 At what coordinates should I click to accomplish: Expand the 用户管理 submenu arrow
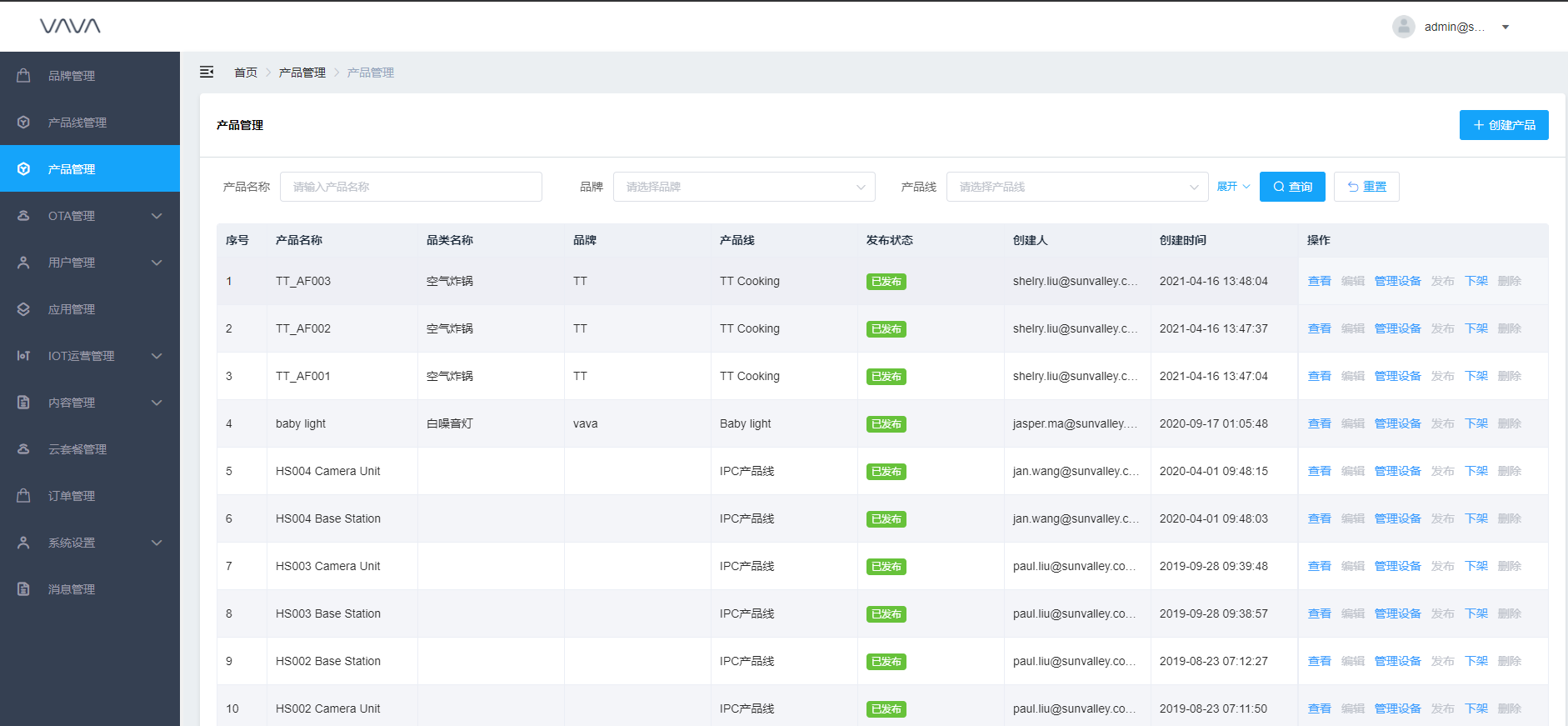pos(157,263)
